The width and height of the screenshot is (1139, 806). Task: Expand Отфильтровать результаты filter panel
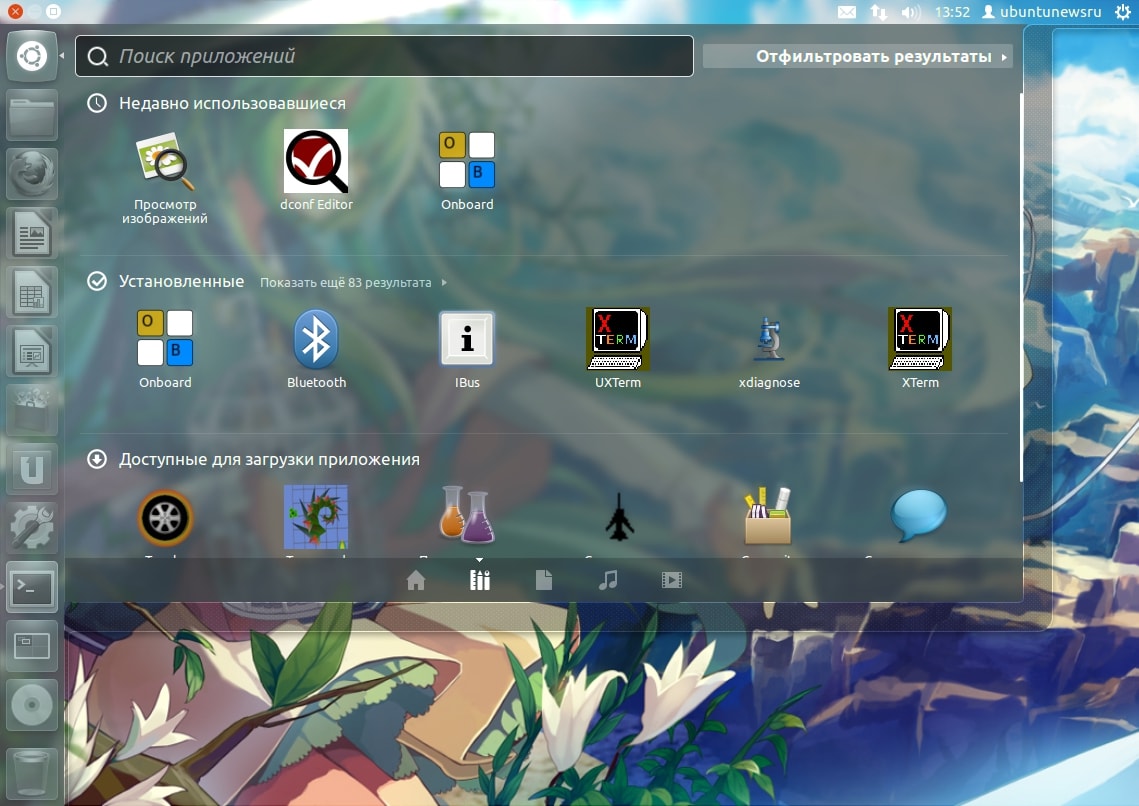(x=857, y=57)
